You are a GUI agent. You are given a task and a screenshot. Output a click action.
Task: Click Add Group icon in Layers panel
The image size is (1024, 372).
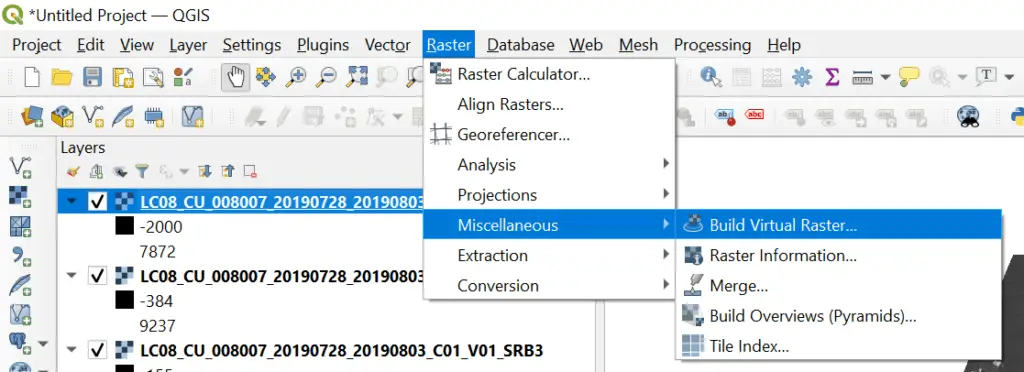click(x=97, y=172)
